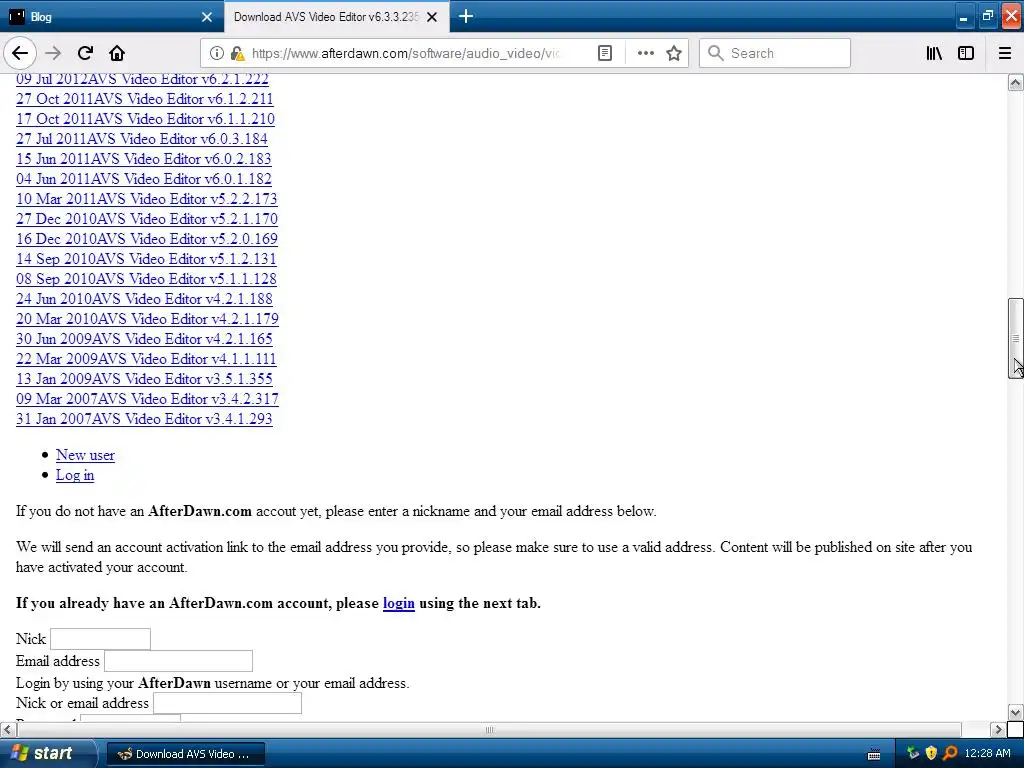Click the forward navigation arrow

[x=53, y=53]
